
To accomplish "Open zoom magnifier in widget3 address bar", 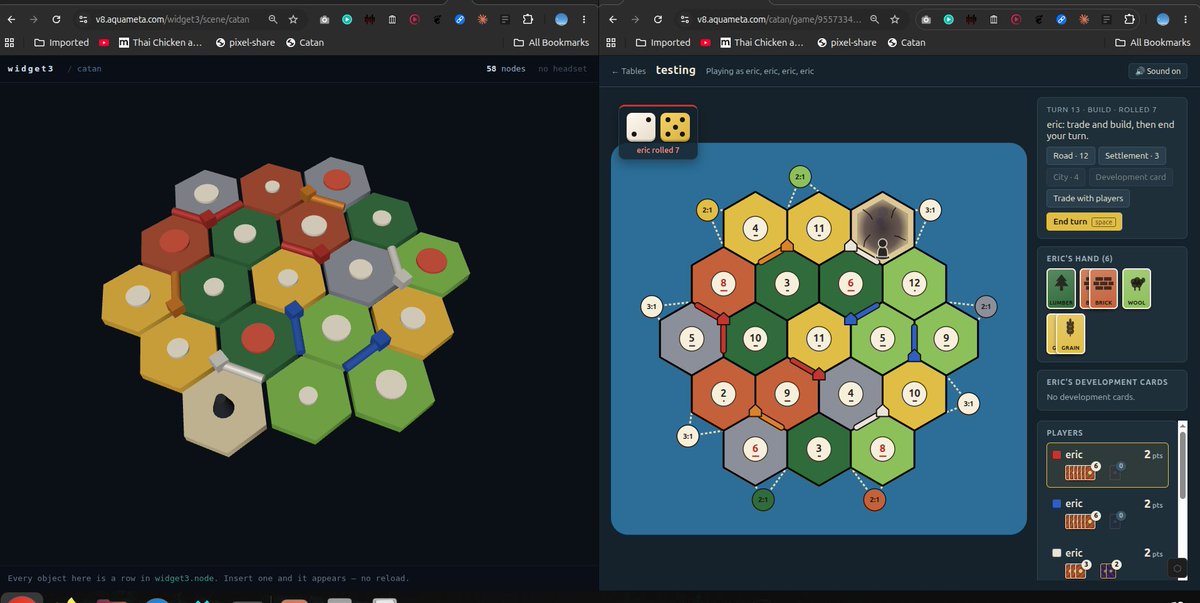I will [272, 19].
